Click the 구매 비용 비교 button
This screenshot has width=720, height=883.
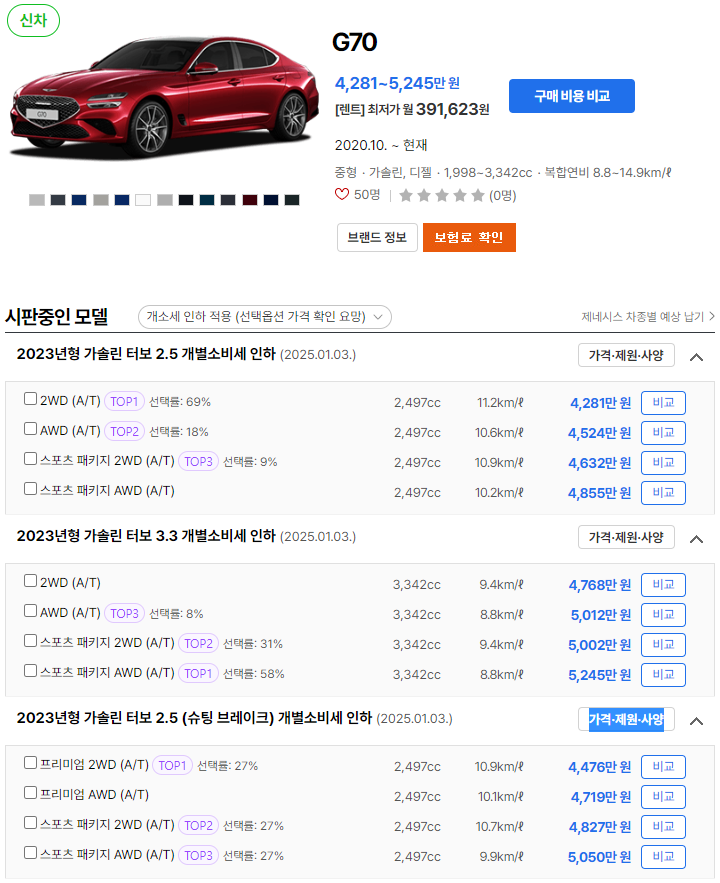[x=572, y=96]
